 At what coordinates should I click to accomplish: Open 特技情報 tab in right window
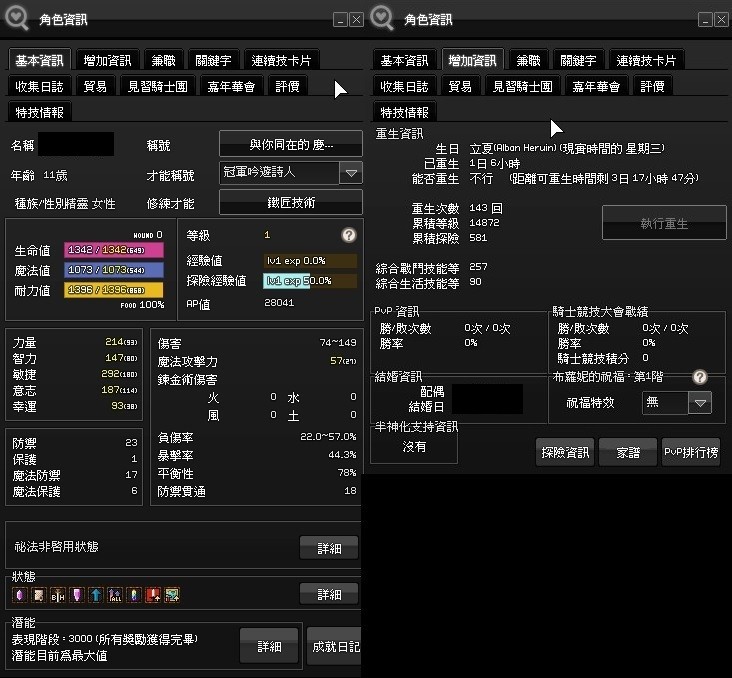click(404, 112)
